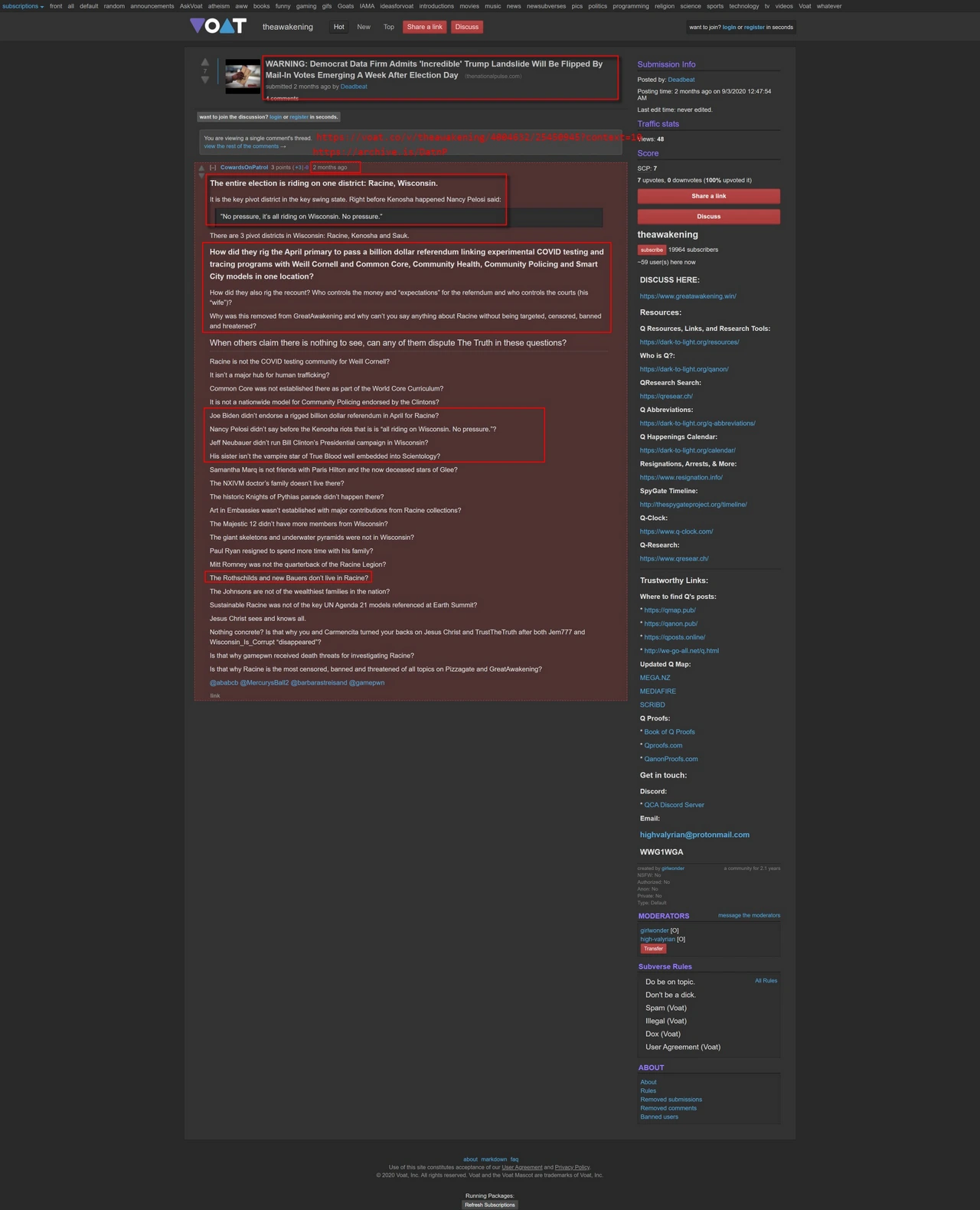Open the CowardsOnPatrol user profile
The width and height of the screenshot is (980, 1210).
244,168
